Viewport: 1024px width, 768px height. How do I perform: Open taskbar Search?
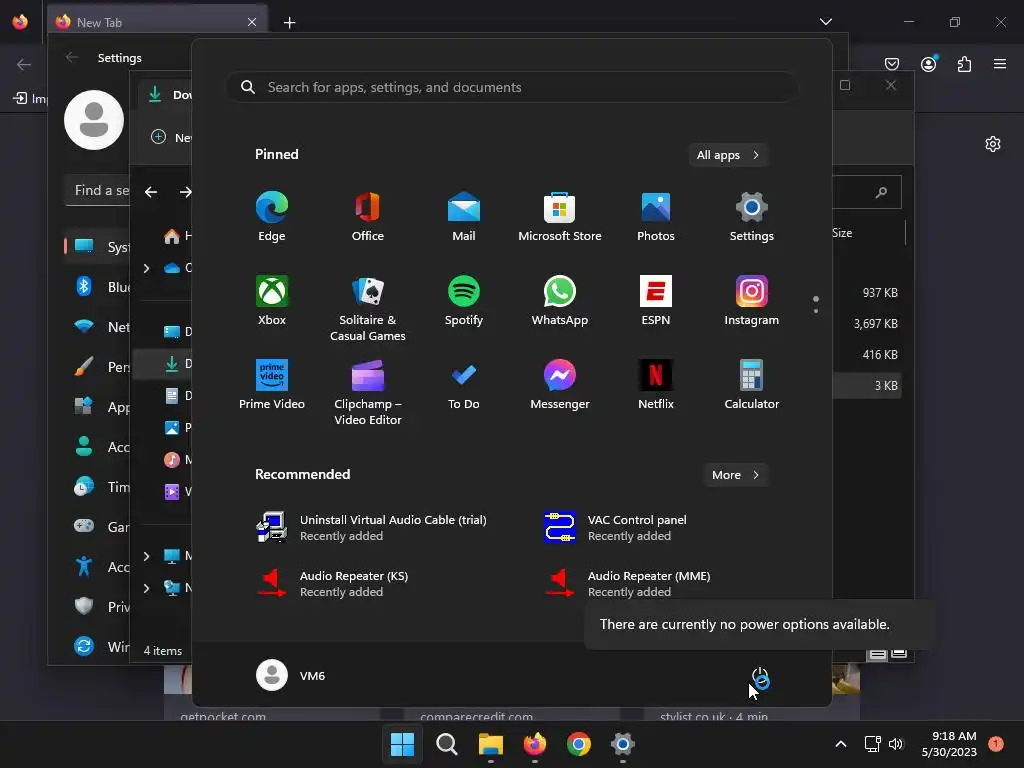pyautogui.click(x=447, y=744)
